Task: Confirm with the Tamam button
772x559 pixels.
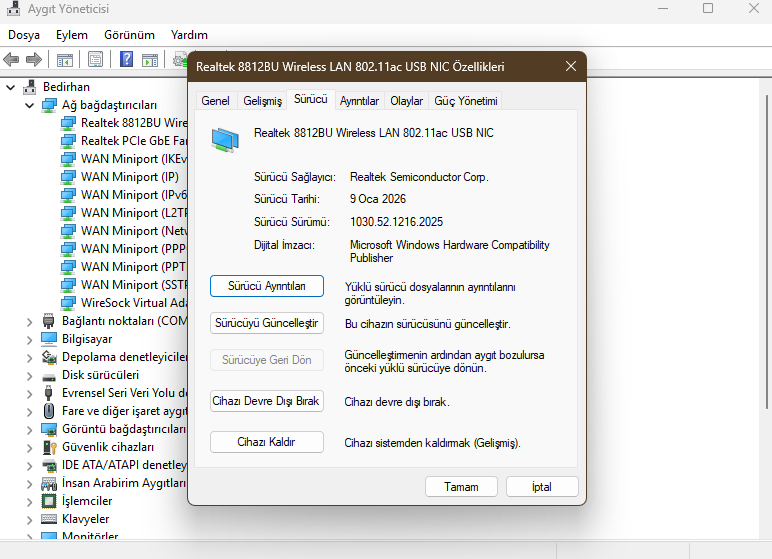Action: [x=461, y=487]
